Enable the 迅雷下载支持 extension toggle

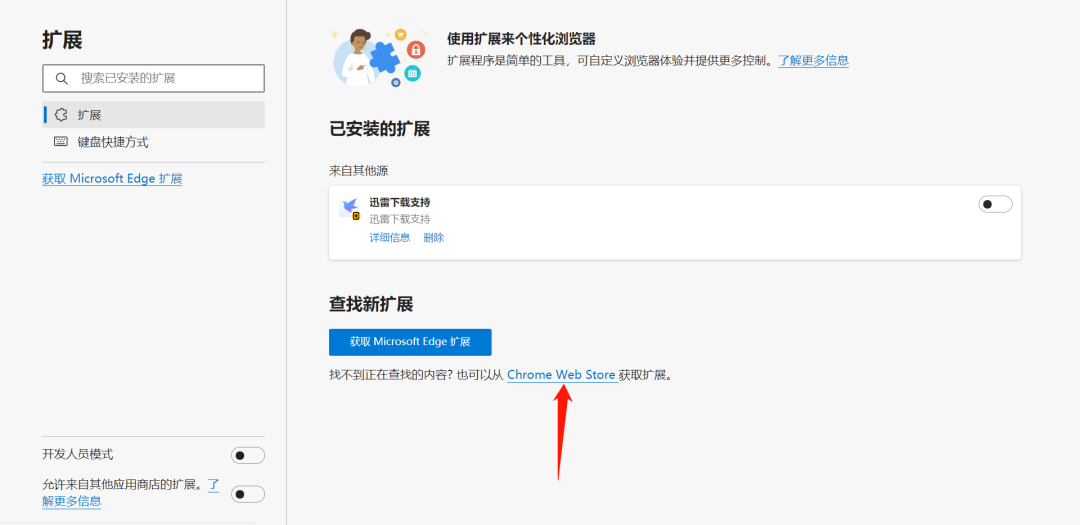point(995,204)
